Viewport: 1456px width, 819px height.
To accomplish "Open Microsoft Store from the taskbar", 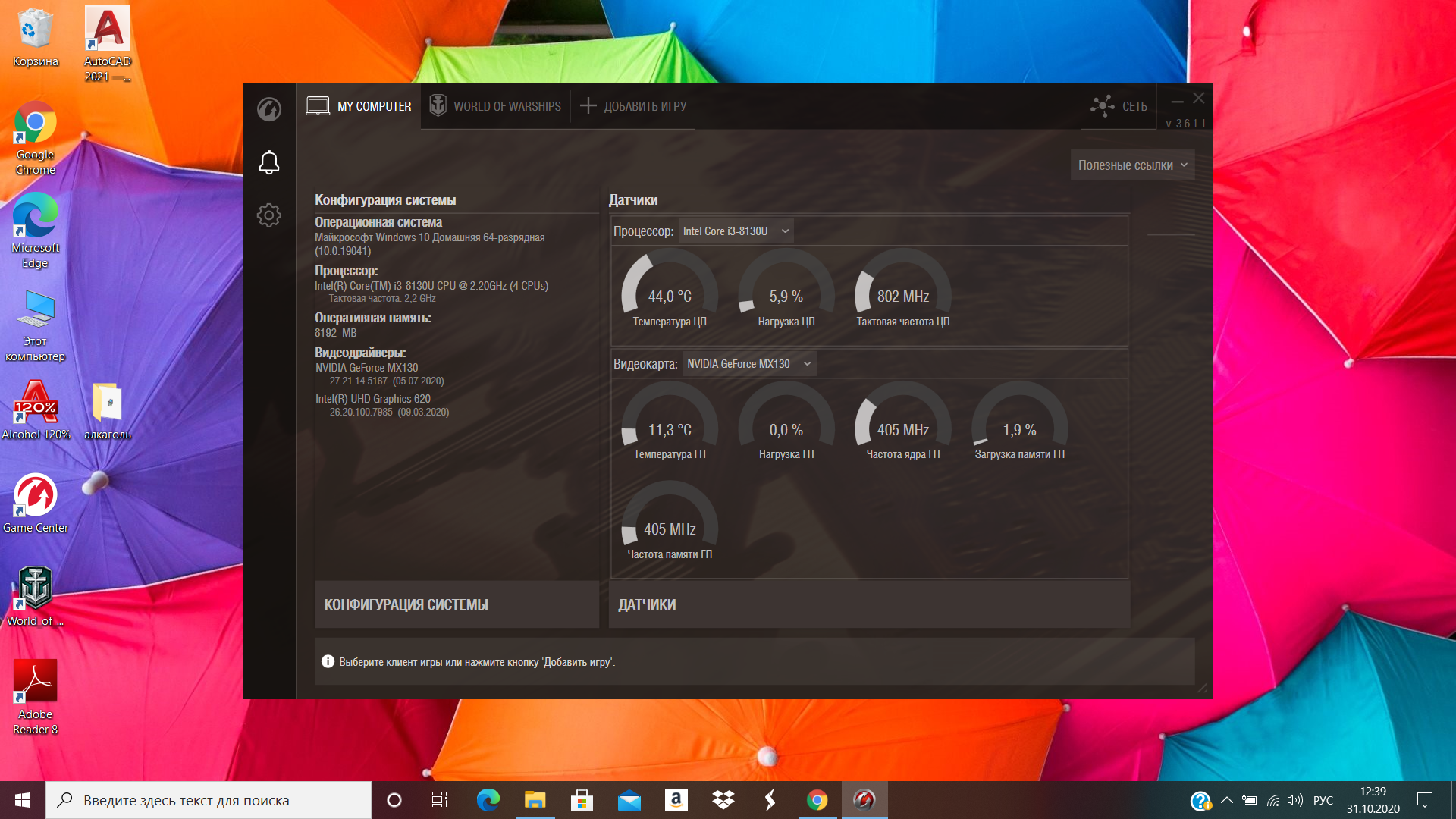I will point(582,800).
